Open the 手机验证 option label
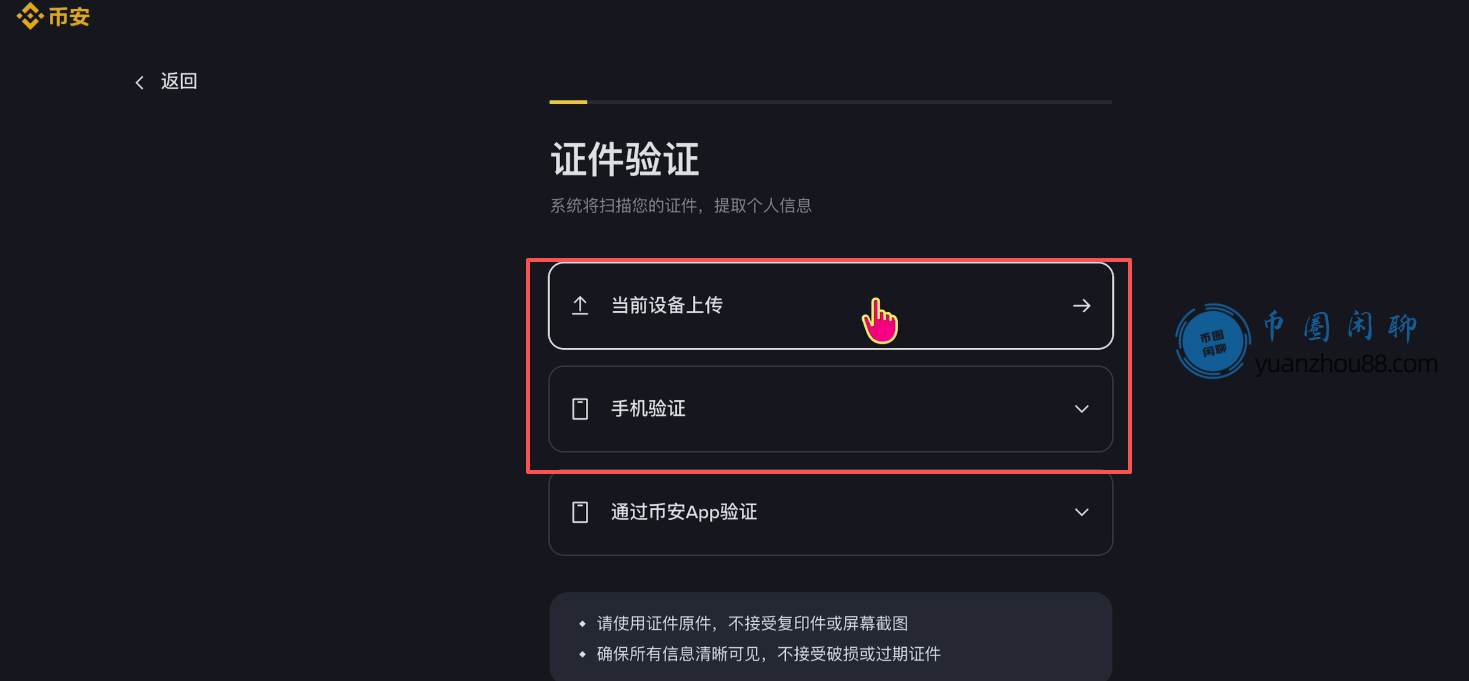 coord(648,409)
